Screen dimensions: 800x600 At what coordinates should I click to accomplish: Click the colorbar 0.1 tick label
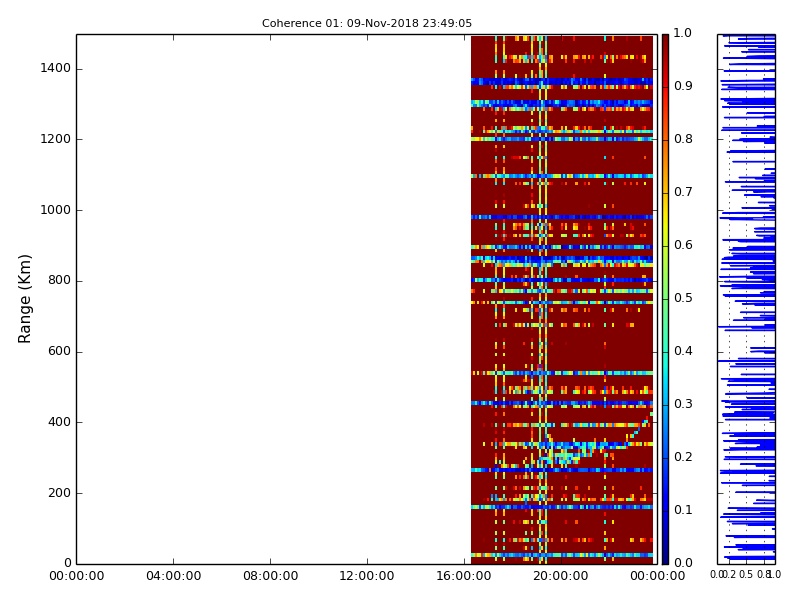683,510
